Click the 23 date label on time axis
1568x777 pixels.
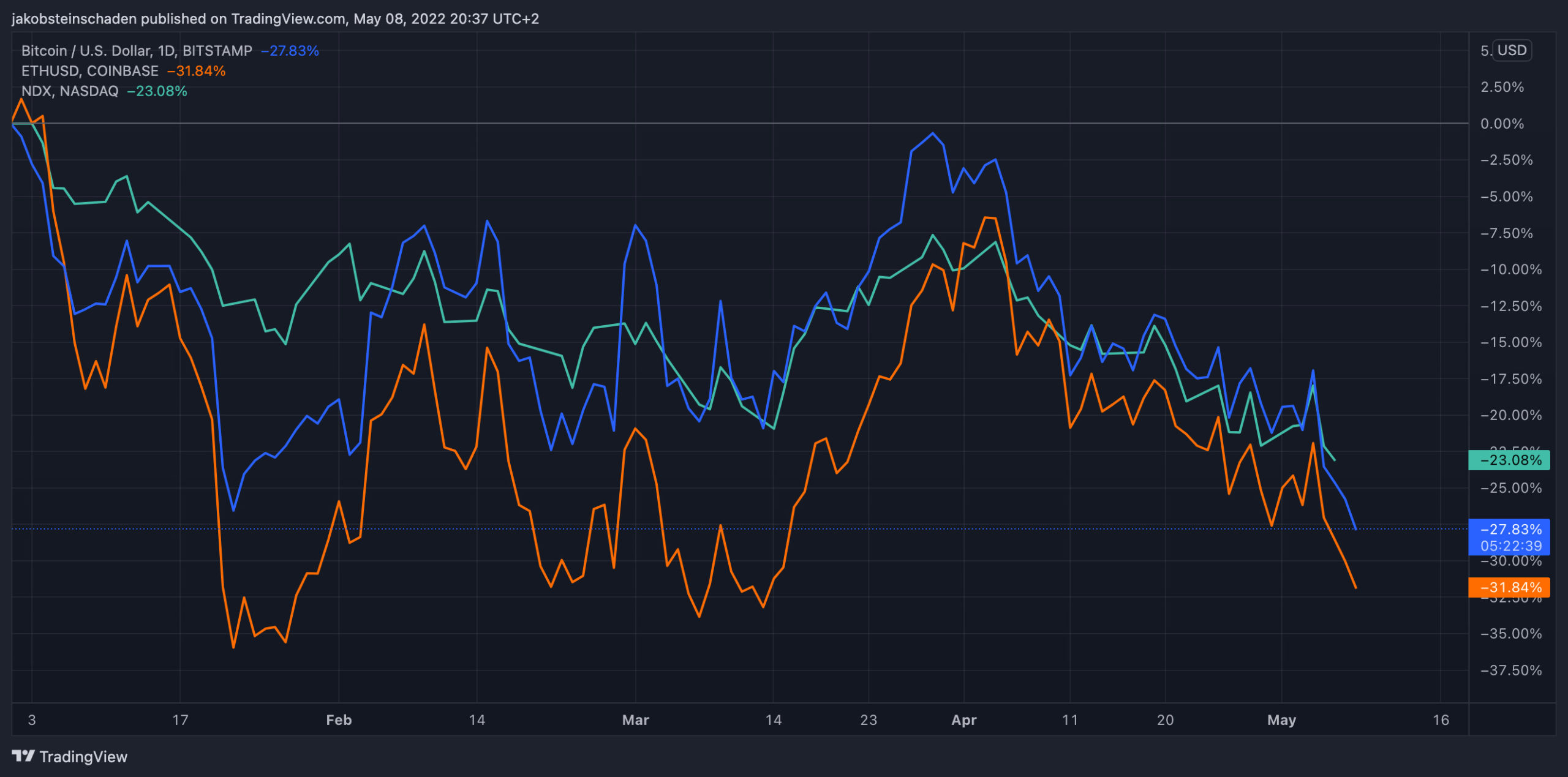coord(869,720)
